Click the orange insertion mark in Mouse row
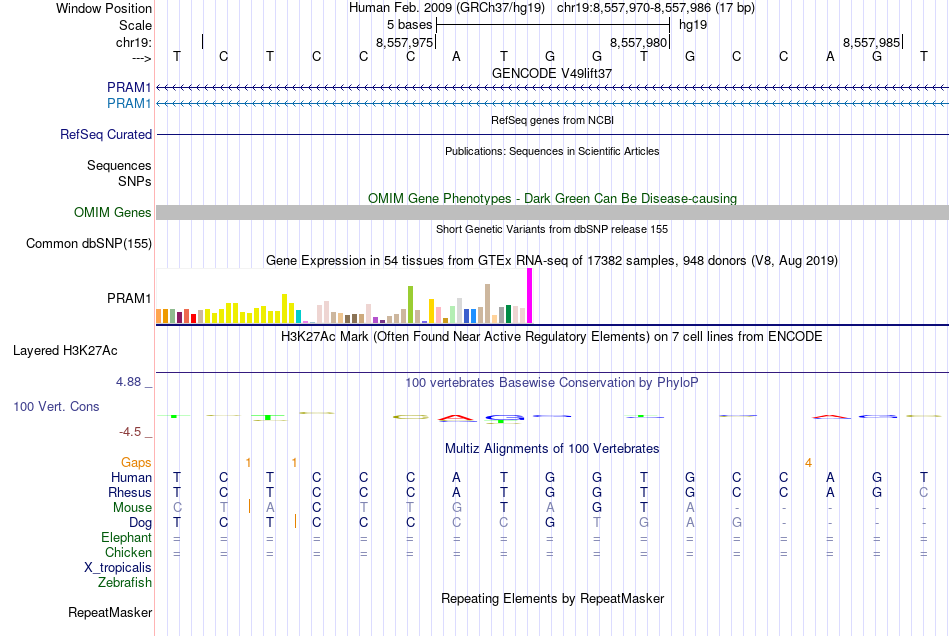The width and height of the screenshot is (950, 636). coord(249,506)
